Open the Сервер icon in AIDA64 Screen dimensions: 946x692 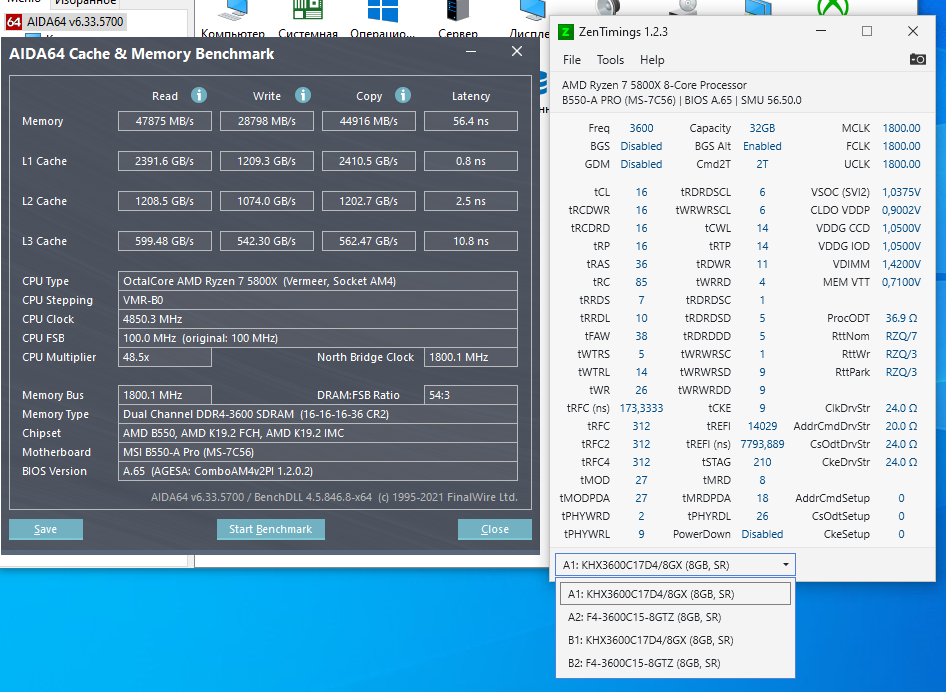click(x=458, y=18)
